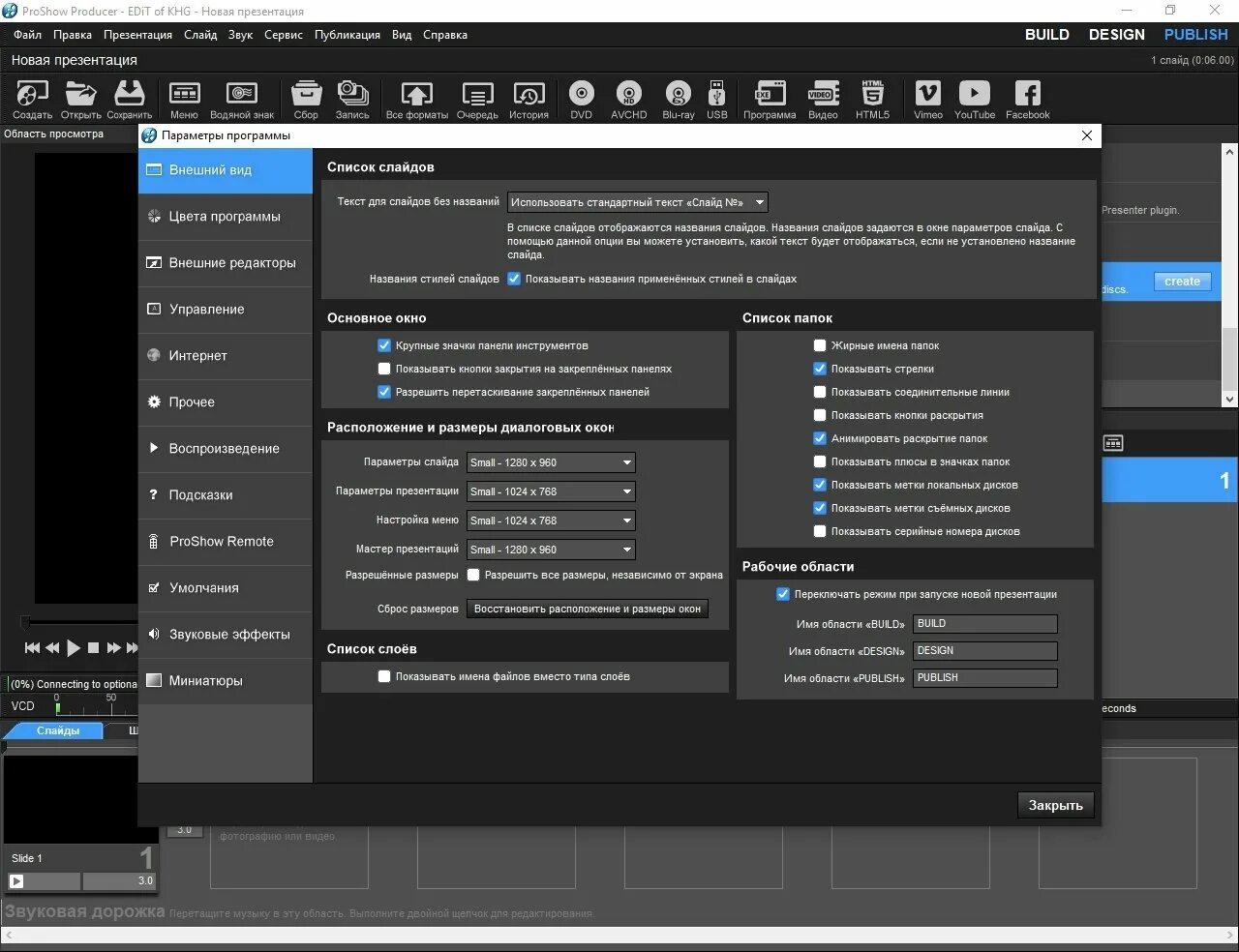Click the Открыть (Open) toolbar icon
The image size is (1239, 952).
coord(80,100)
